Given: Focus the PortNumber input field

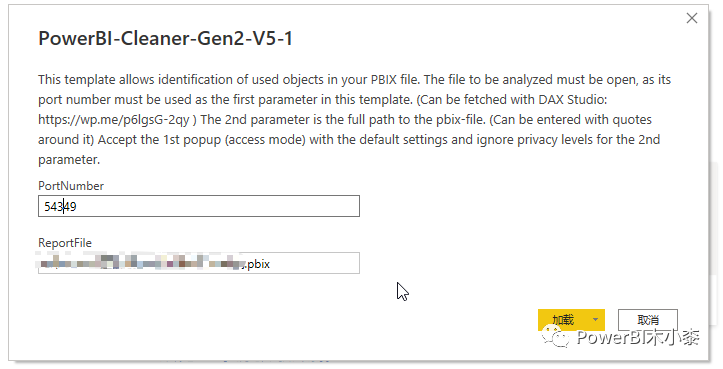Looking at the screenshot, I should click(x=199, y=206).
